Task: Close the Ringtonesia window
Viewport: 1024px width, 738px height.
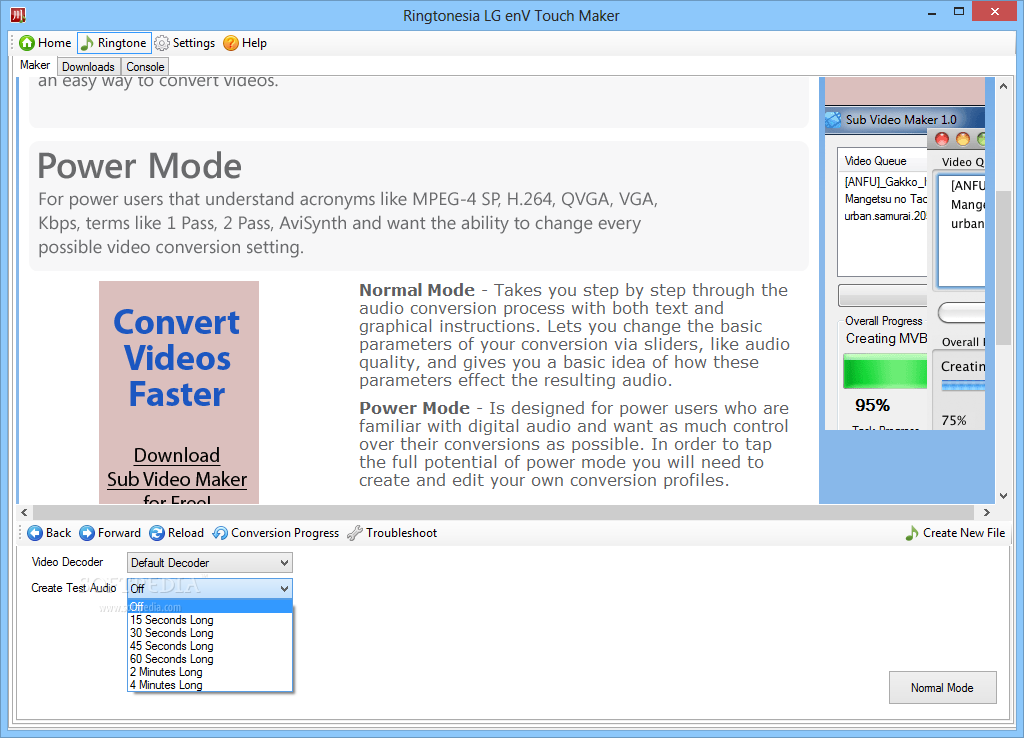Action: [995, 12]
